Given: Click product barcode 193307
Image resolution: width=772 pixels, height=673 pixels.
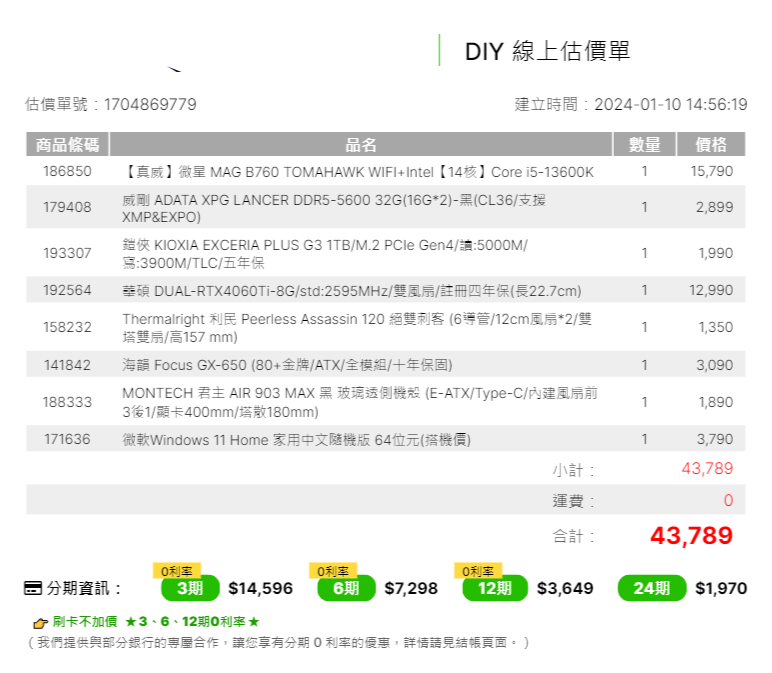Looking at the screenshot, I should coord(67,253).
